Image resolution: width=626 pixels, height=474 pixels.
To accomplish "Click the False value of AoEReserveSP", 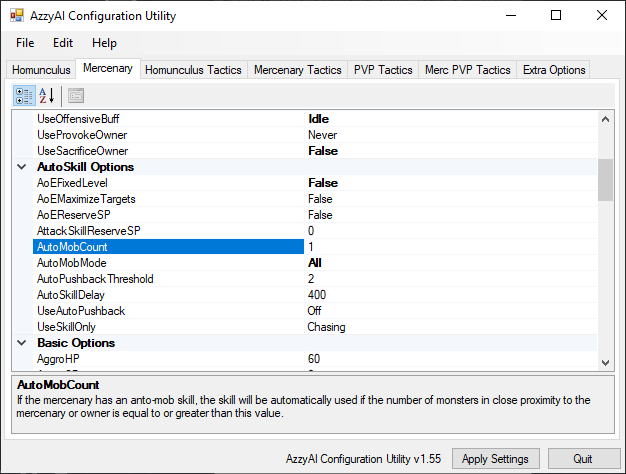I will (x=451, y=215).
